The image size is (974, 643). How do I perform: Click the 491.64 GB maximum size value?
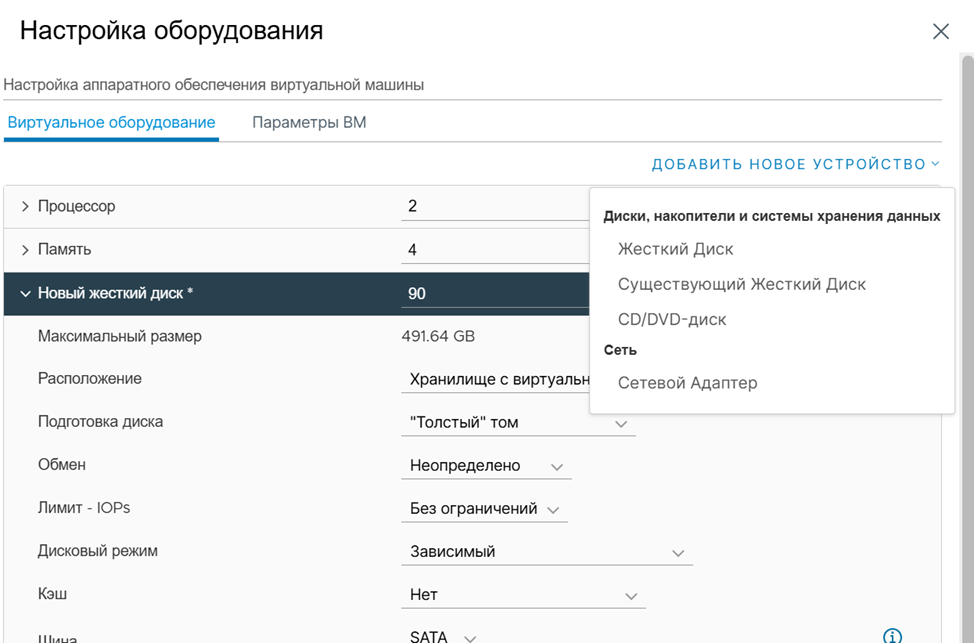coord(438,337)
